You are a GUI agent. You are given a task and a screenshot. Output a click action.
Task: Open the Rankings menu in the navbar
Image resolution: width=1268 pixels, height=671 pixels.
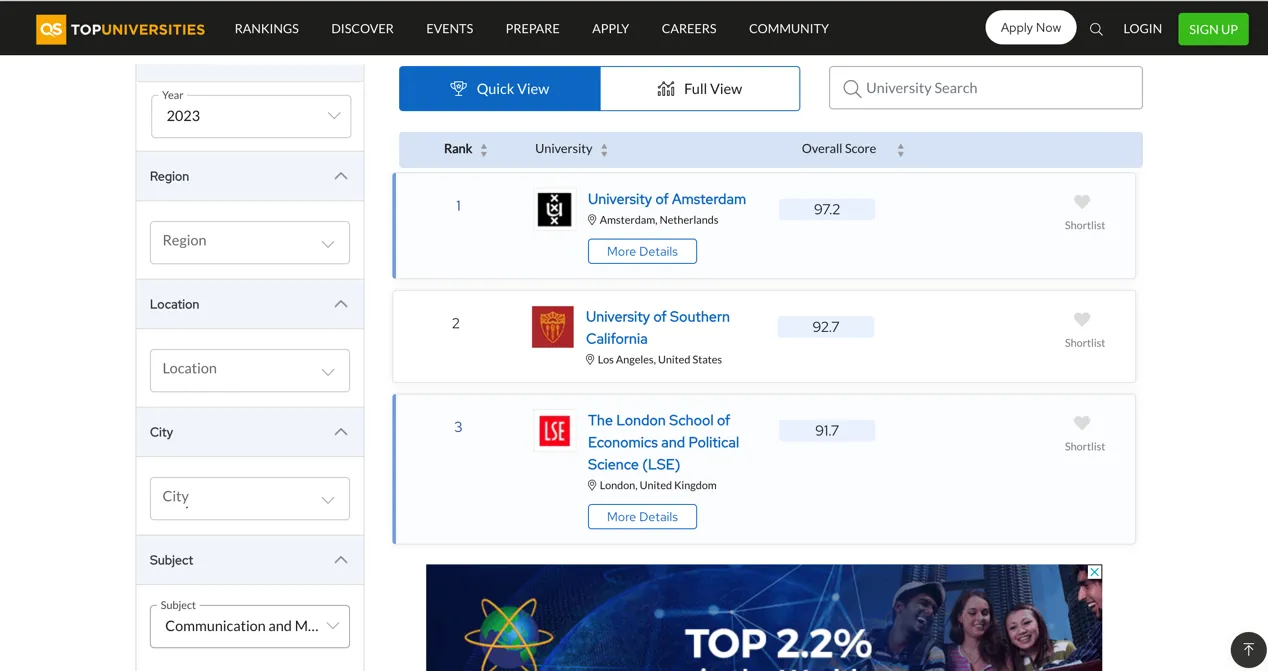coord(266,29)
